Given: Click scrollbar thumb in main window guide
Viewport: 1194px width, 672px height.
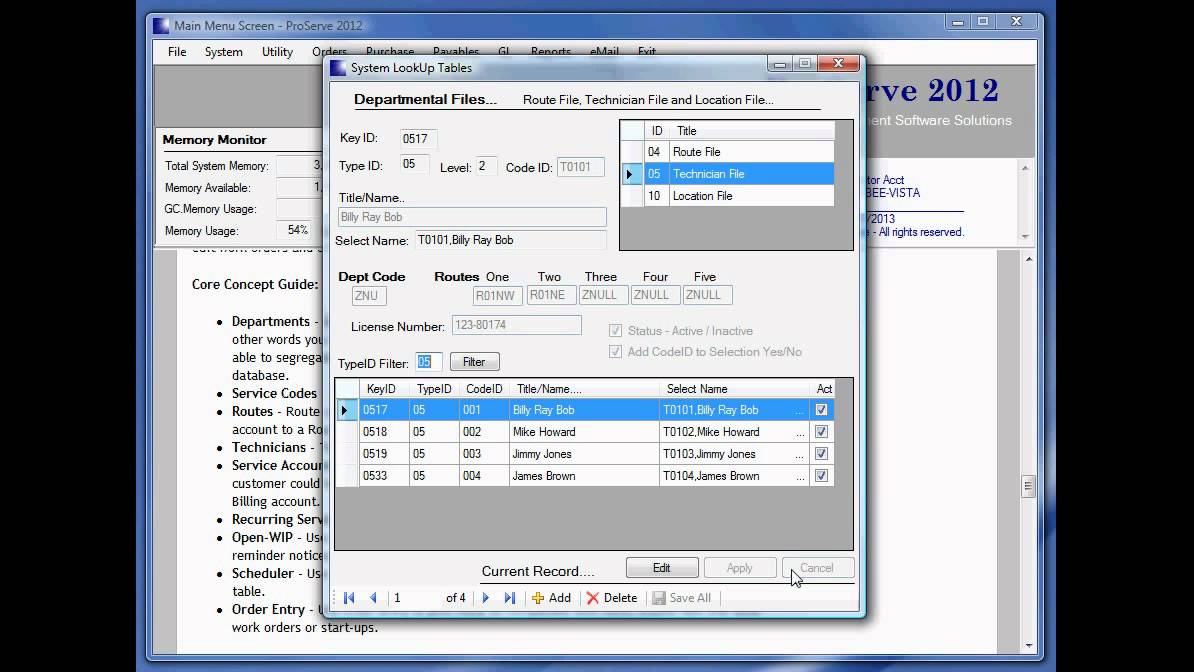Looking at the screenshot, I should tap(1029, 486).
